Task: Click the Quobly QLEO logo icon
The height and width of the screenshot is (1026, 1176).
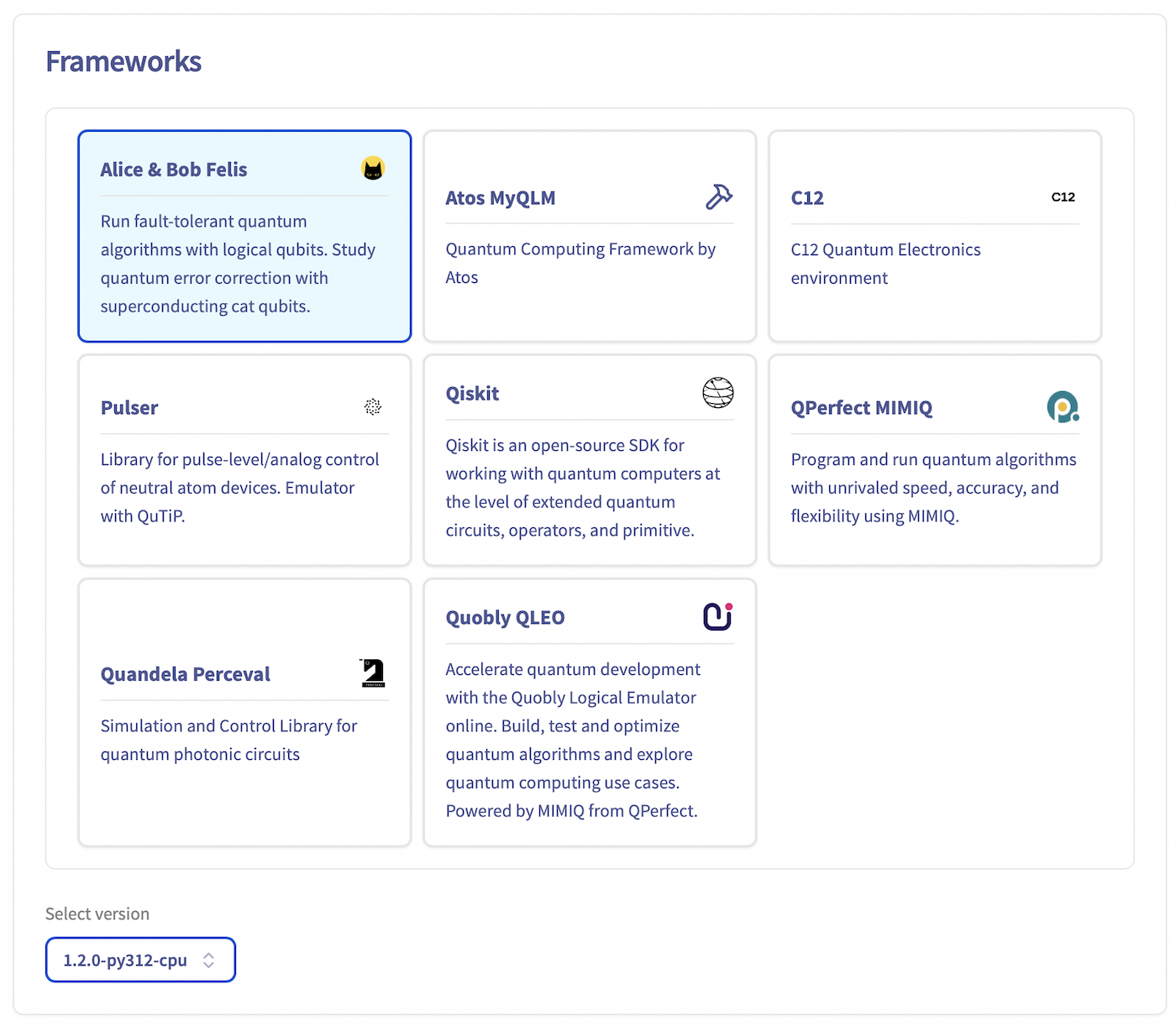Action: (716, 616)
